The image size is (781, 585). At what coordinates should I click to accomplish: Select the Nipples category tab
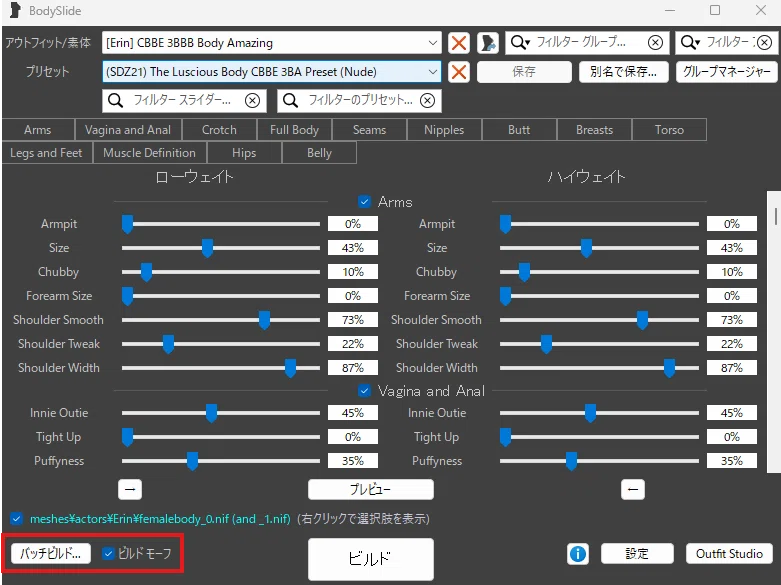(x=444, y=130)
